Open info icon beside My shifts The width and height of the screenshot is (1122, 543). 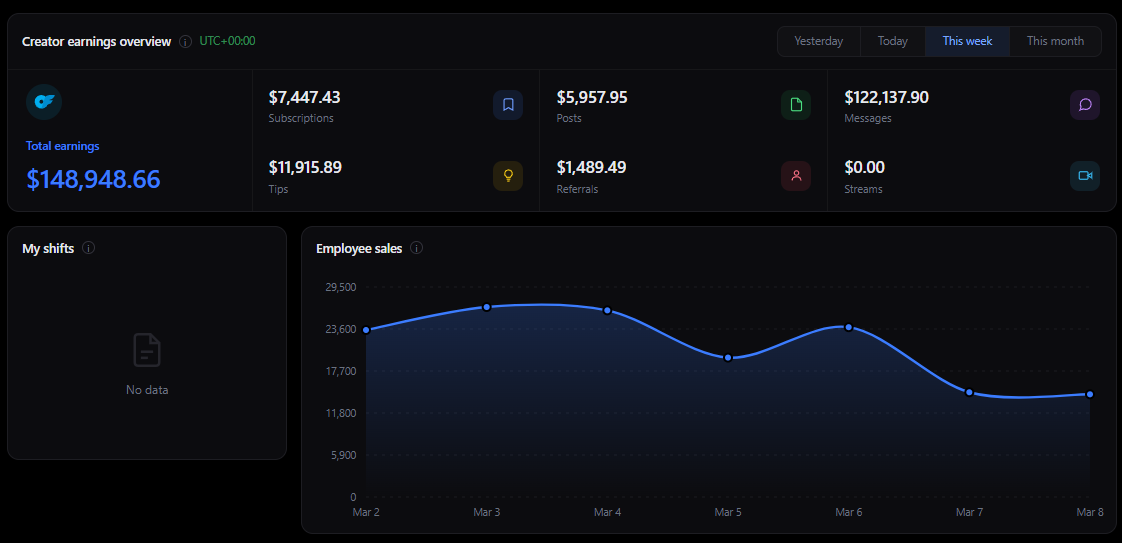[x=89, y=248]
